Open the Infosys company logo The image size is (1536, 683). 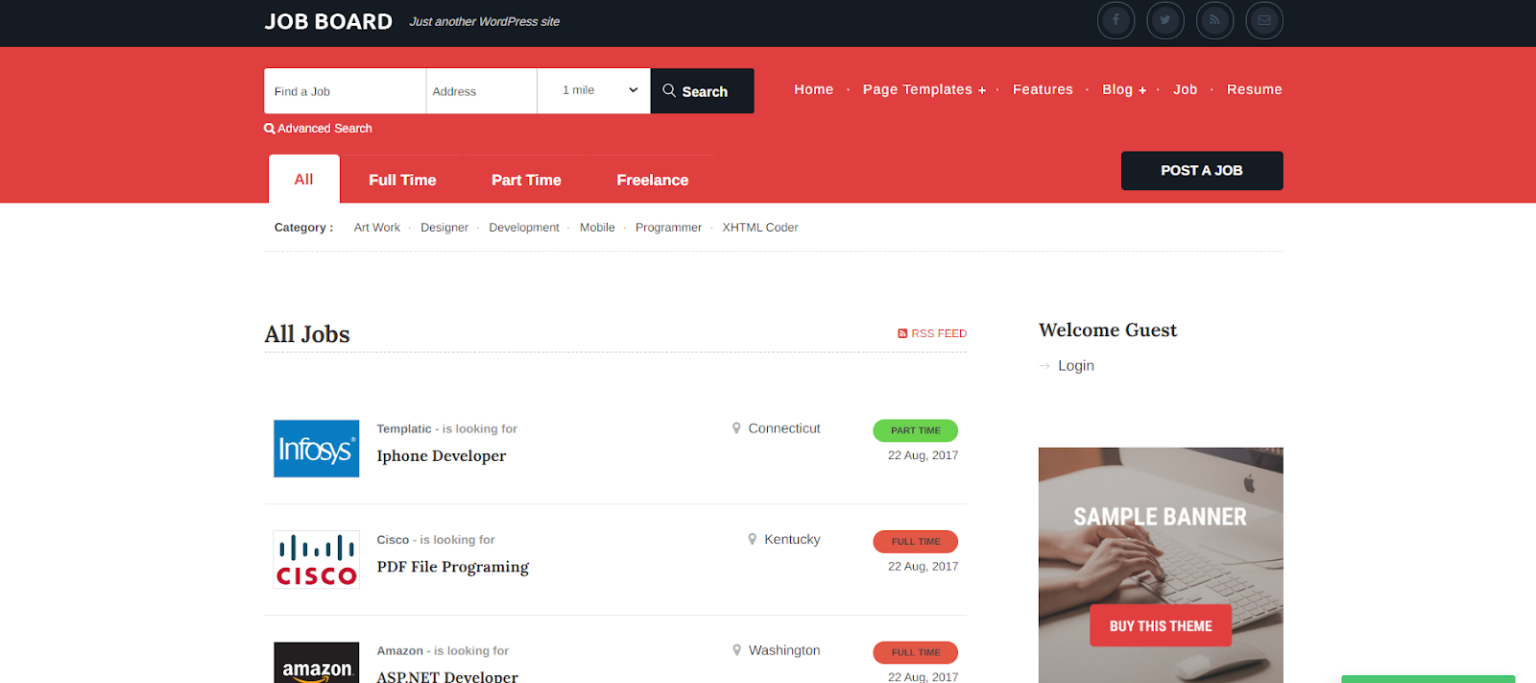click(316, 448)
